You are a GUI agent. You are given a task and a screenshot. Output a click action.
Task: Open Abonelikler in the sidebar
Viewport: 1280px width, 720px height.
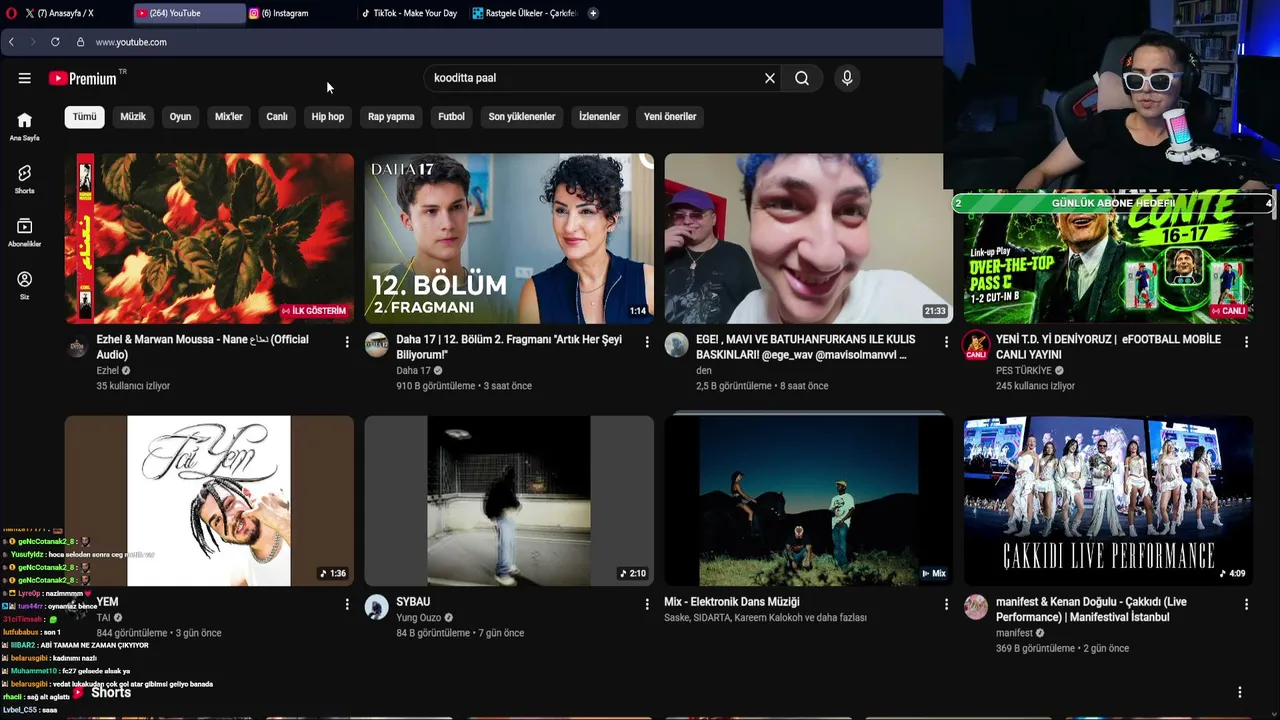pos(24,232)
